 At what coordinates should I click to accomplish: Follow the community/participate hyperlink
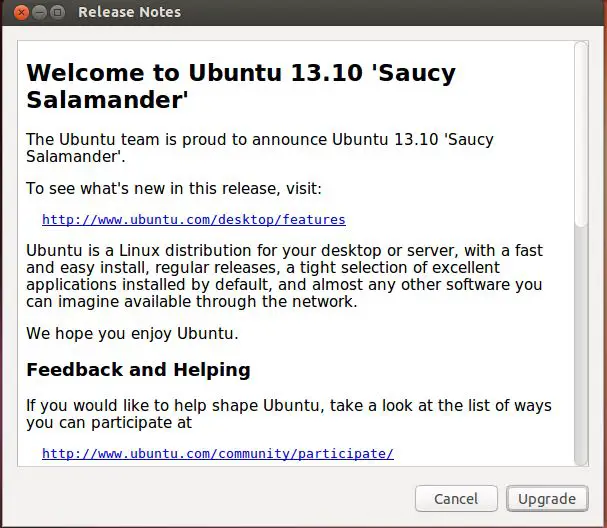click(218, 453)
